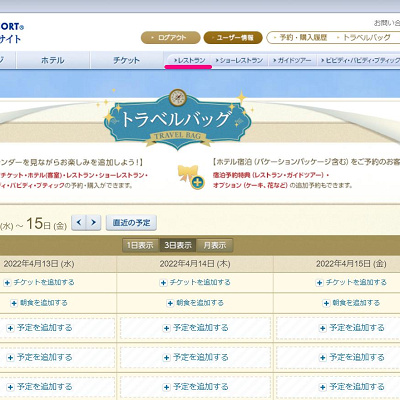Go to next dates arrow

click(94, 222)
